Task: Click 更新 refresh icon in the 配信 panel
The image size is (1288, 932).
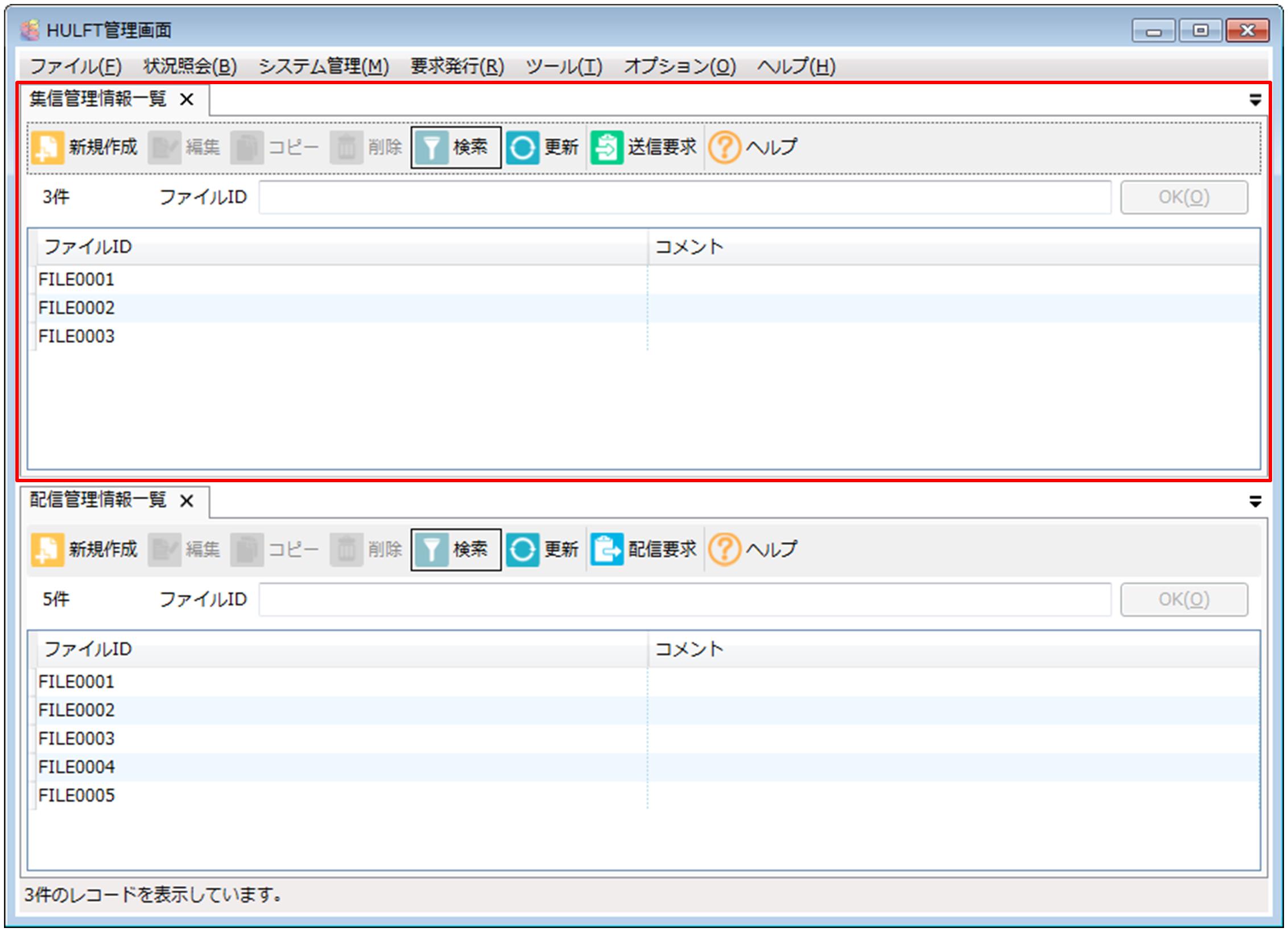Action: [522, 549]
